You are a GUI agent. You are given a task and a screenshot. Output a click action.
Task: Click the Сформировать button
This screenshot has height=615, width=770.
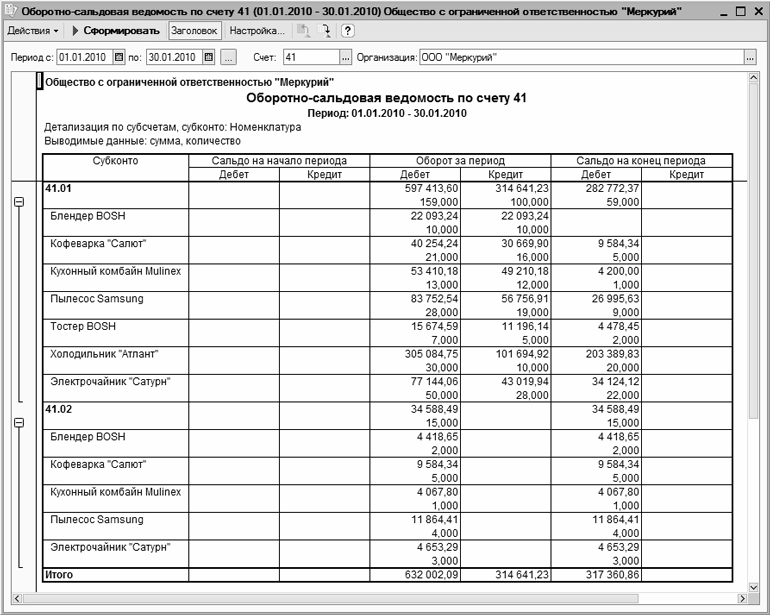115,31
